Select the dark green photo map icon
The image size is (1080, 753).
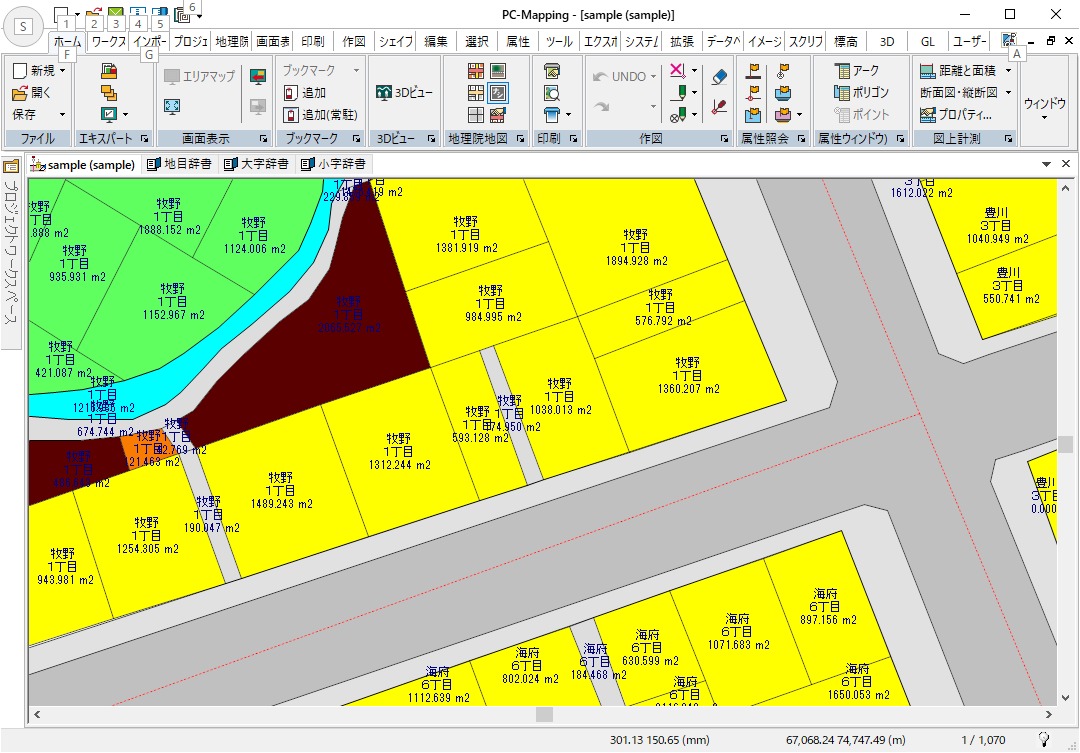497,70
